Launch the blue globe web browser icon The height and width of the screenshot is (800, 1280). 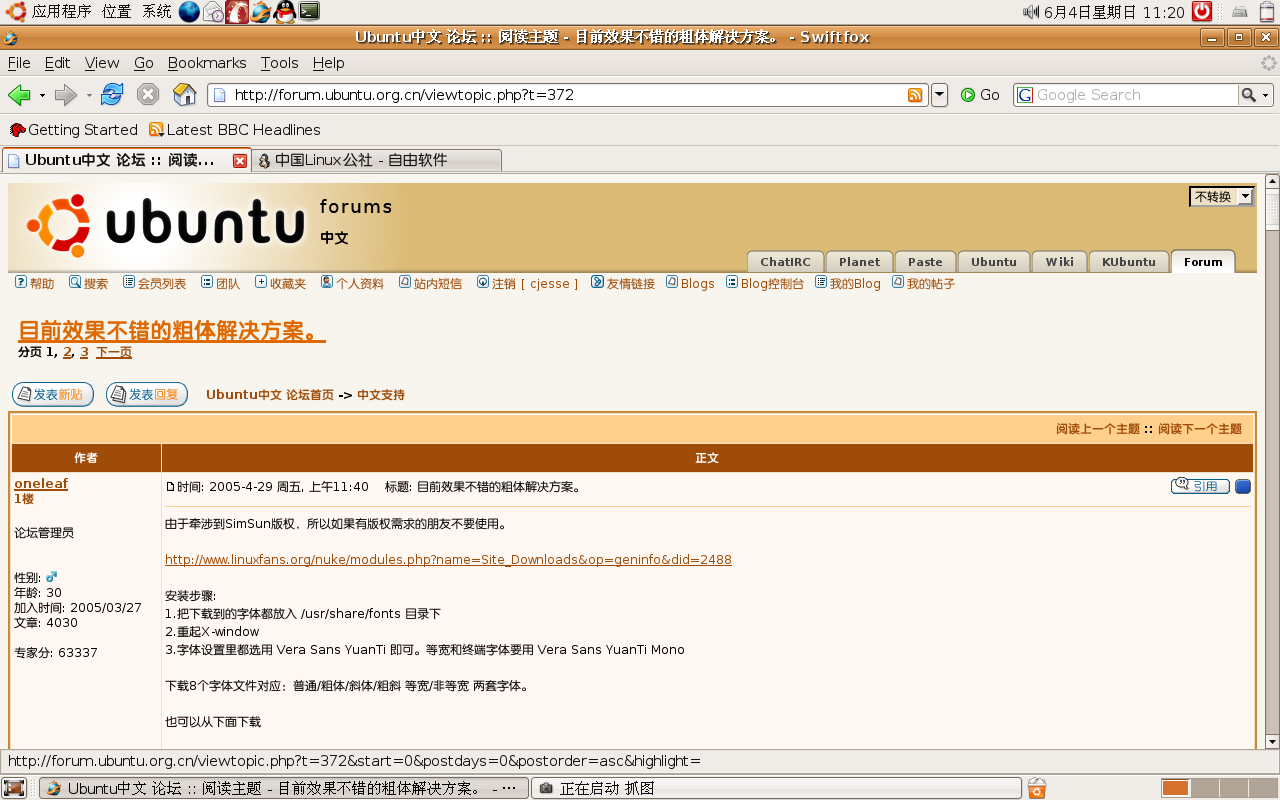189,12
